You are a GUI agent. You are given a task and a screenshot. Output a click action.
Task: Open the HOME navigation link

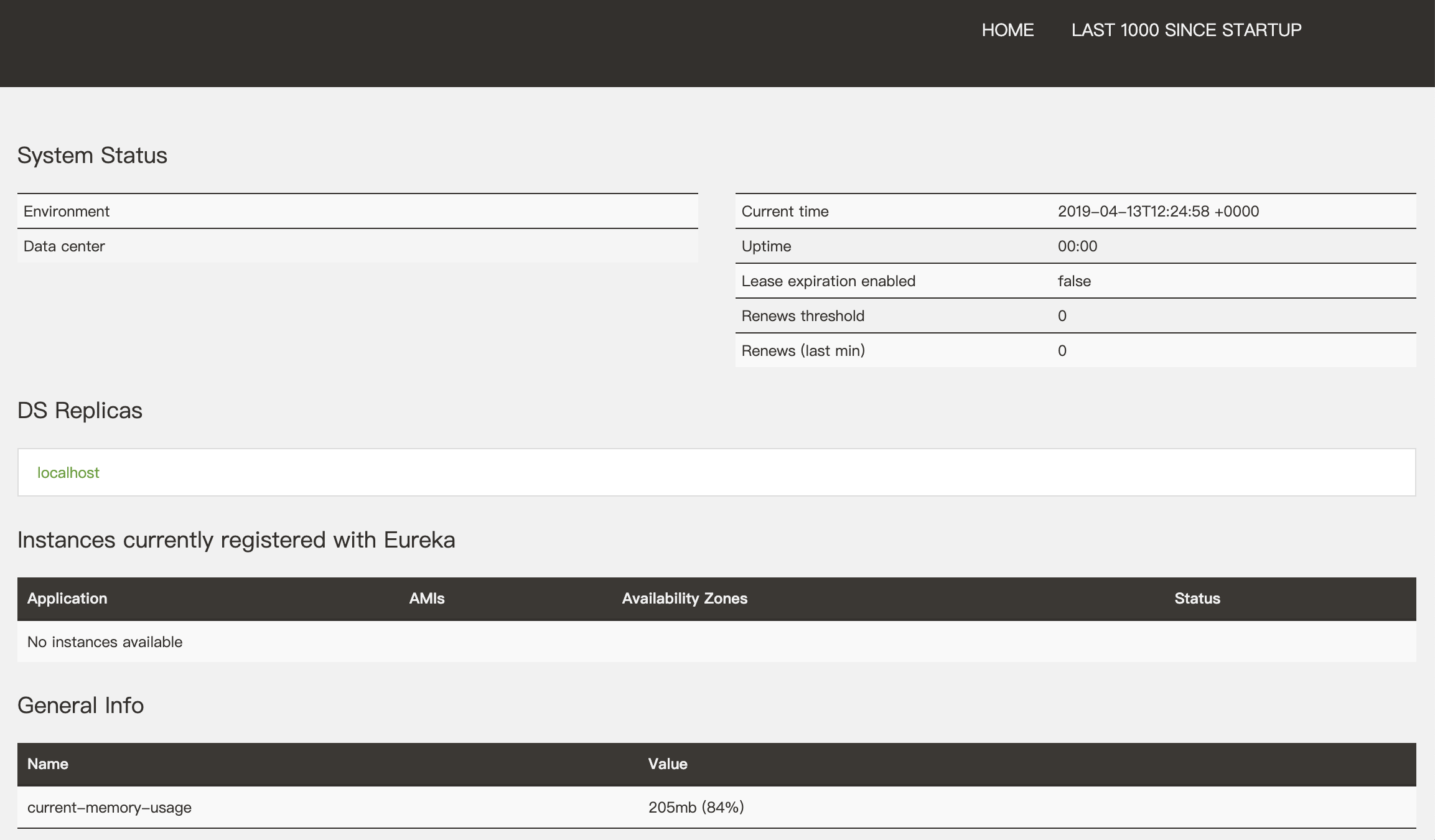pos(1007,30)
